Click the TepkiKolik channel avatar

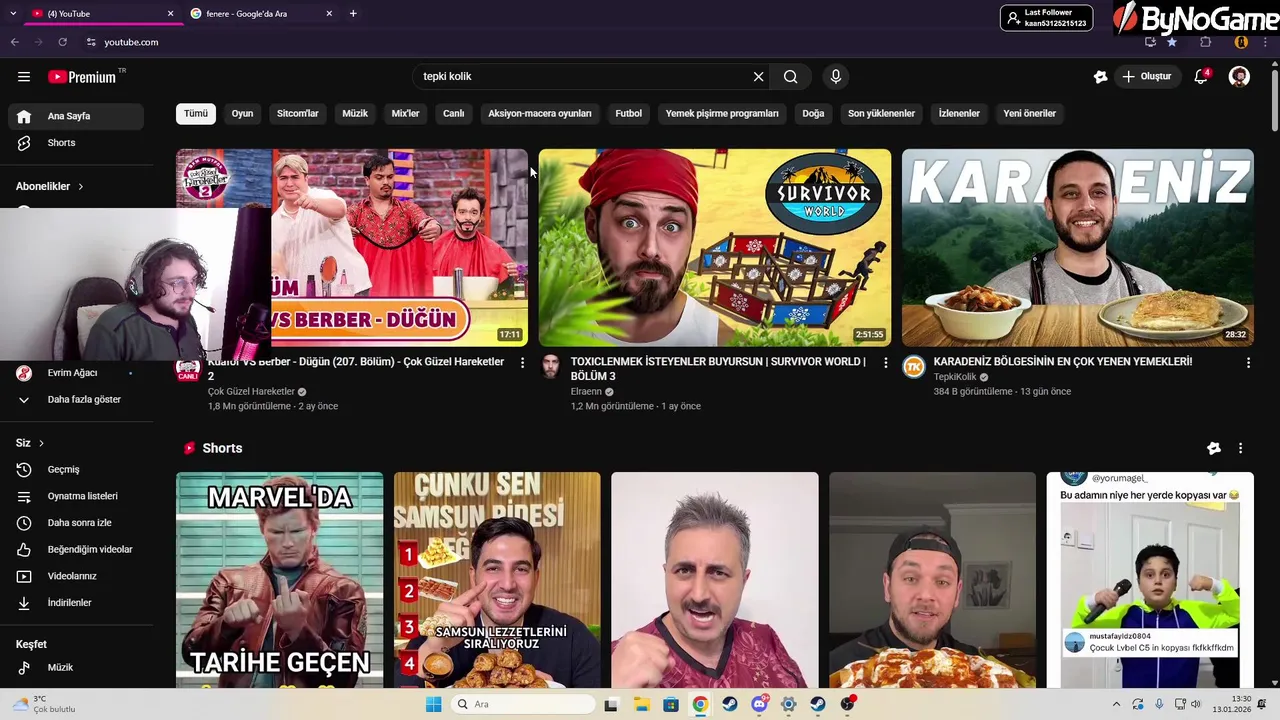pyautogui.click(x=914, y=366)
